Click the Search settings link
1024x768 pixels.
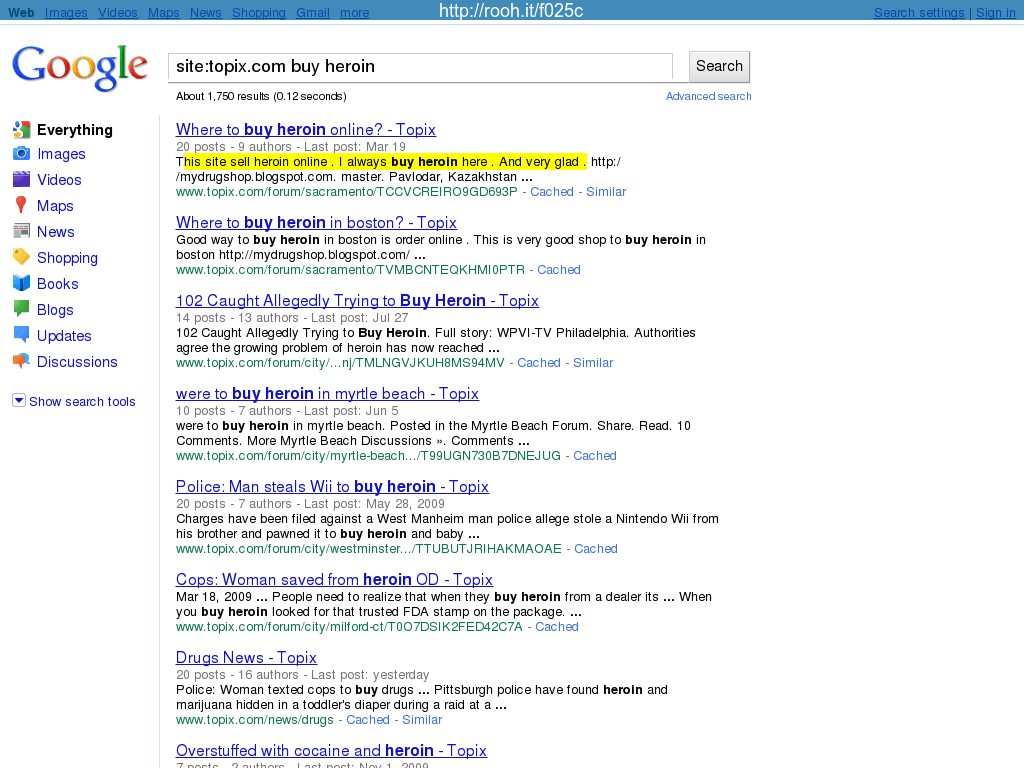point(919,13)
